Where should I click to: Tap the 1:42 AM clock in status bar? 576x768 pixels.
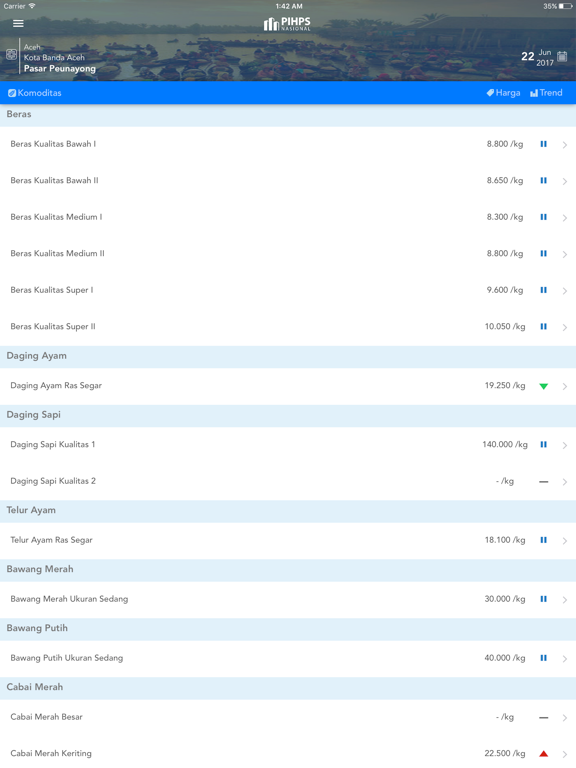[x=289, y=6]
